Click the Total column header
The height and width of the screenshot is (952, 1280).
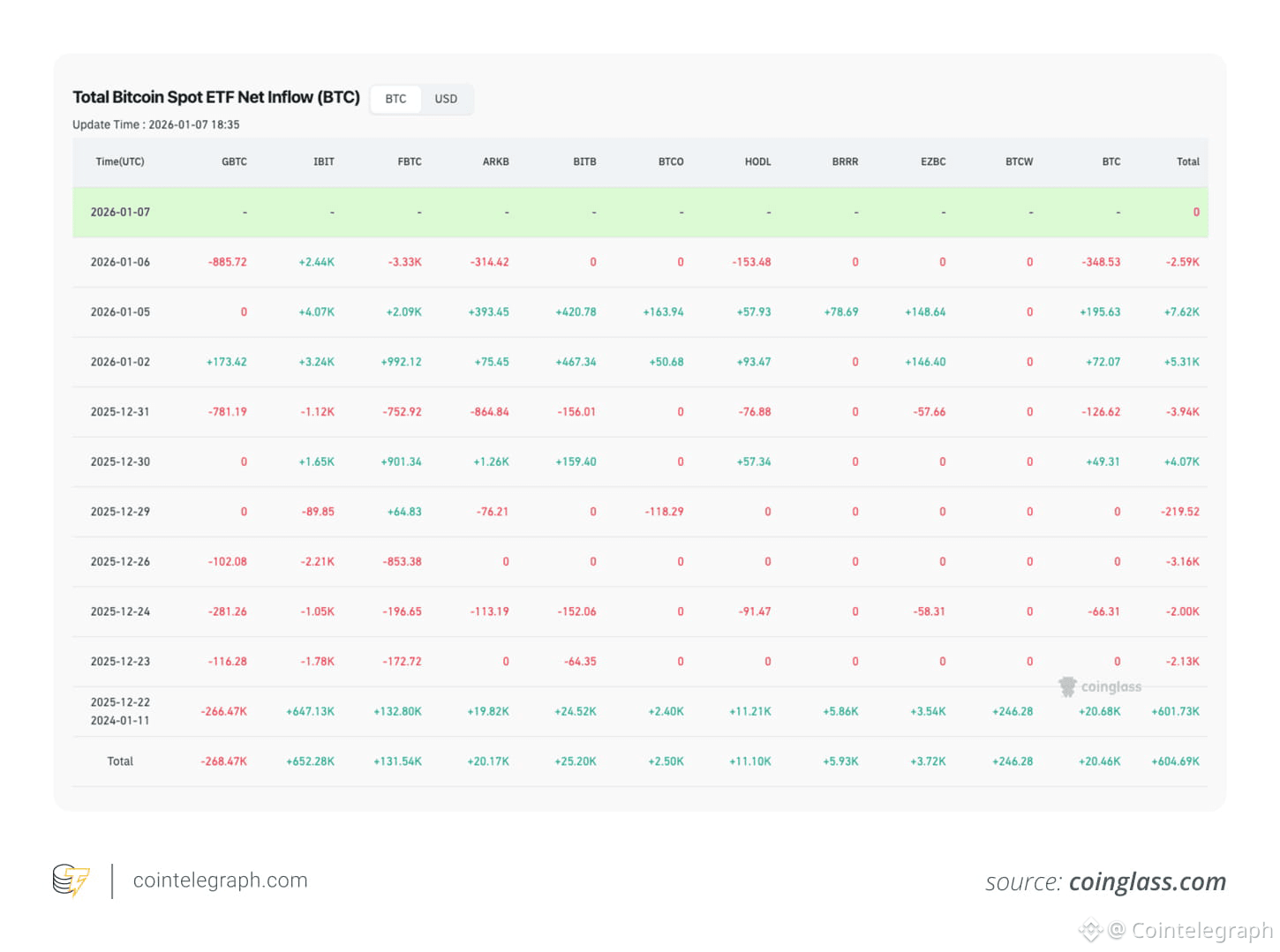pyautogui.click(x=1187, y=161)
